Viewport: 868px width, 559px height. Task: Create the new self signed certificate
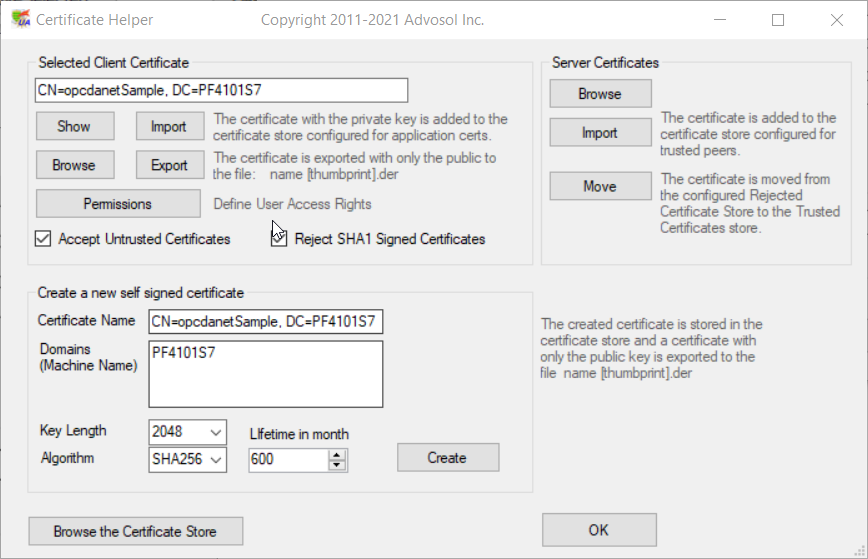448,458
